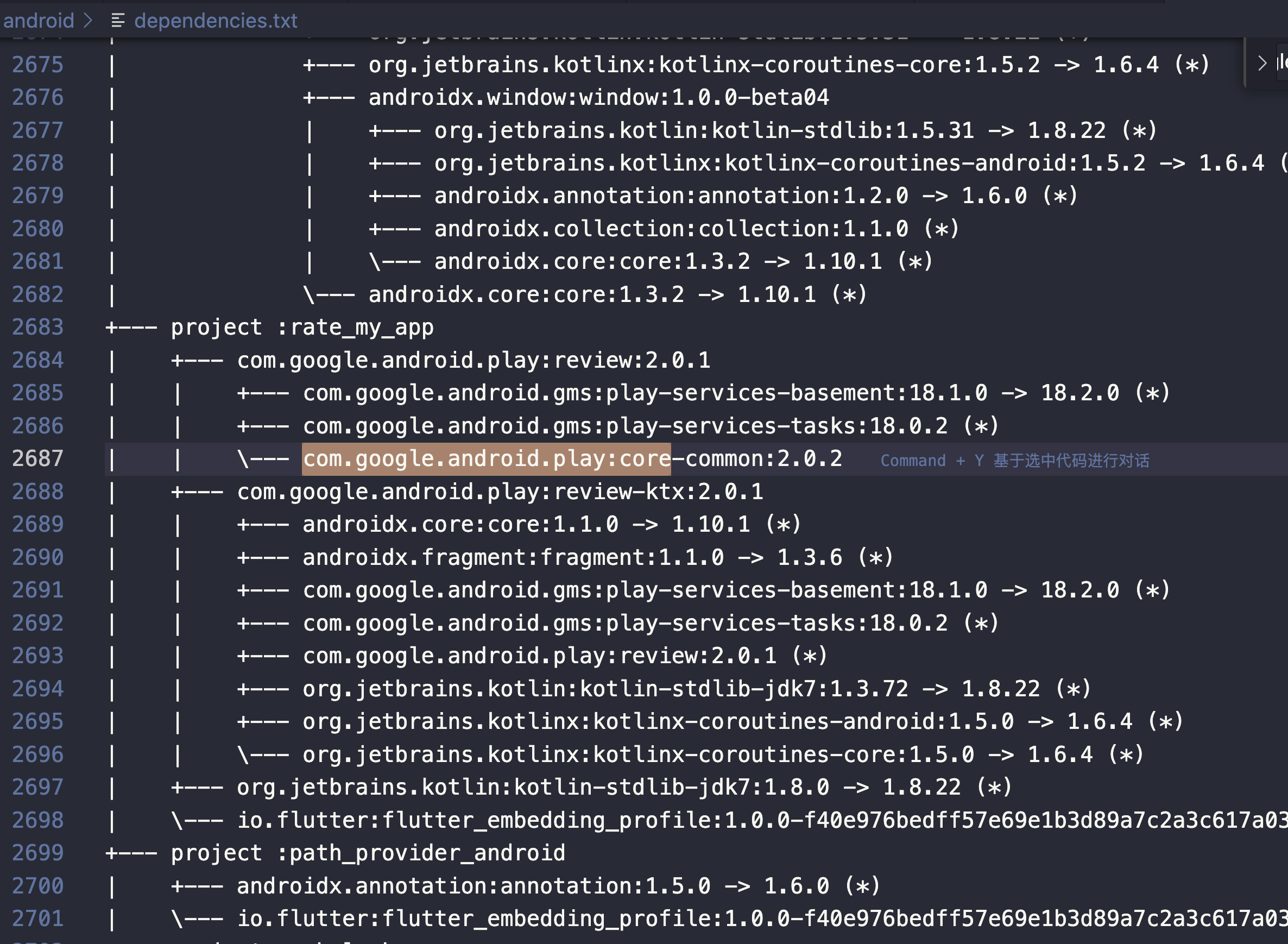1288x944 pixels.
Task: Click play-services-tasks:18.0.2 entry on line 2692
Action: click(x=651, y=624)
